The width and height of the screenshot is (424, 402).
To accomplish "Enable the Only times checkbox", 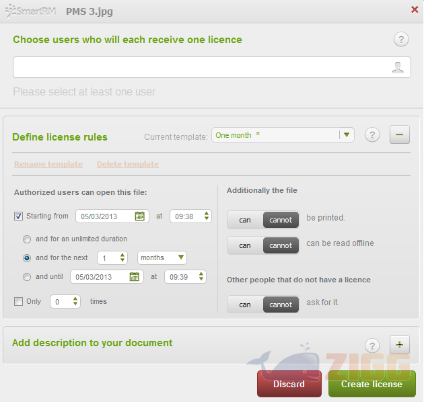I will pos(18,301).
